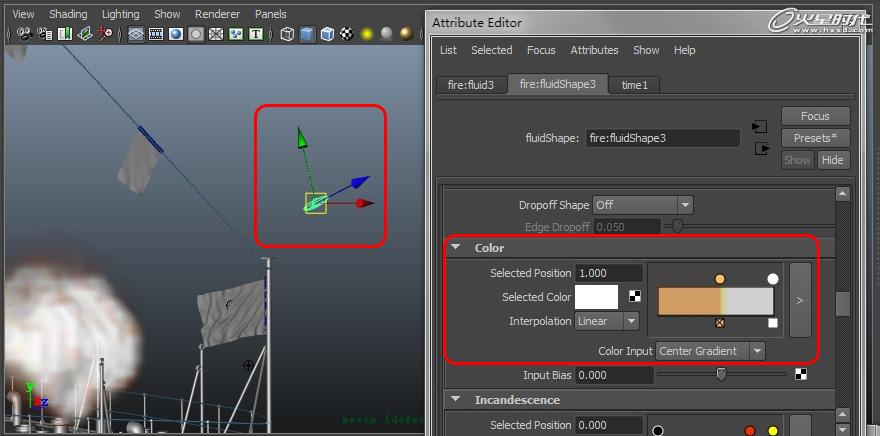Open the Color Input dropdown
Viewport: 880px width, 436px height.
tap(710, 351)
